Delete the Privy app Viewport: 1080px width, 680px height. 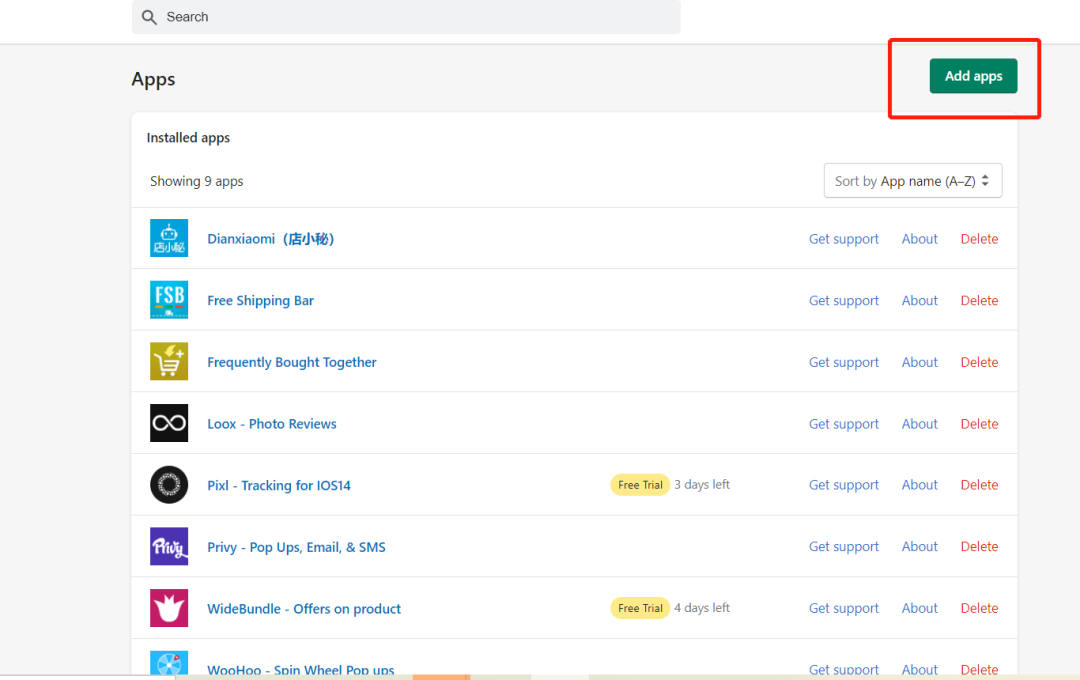coord(979,546)
